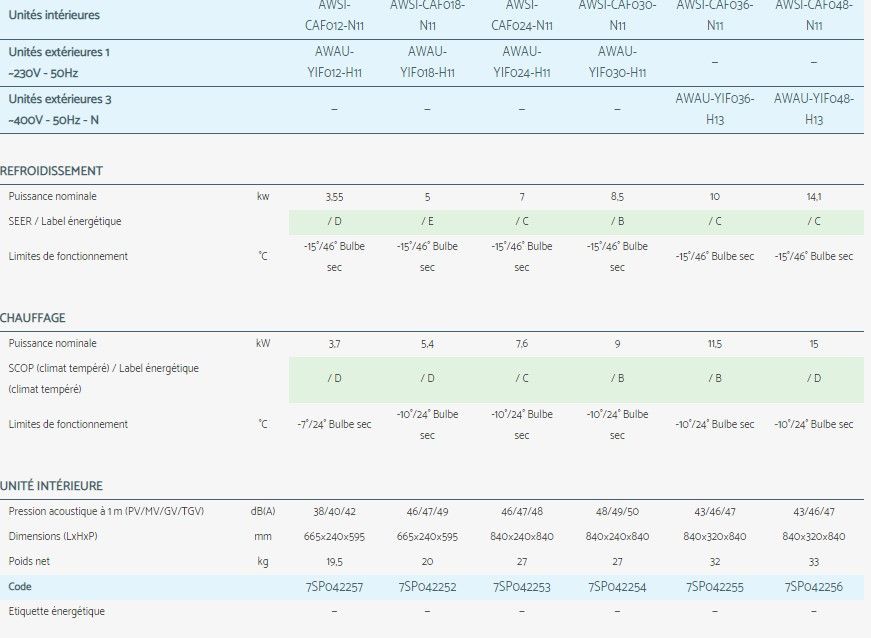Click product code 7SP042255
Viewport: 871px width, 638px height.
coord(714,587)
